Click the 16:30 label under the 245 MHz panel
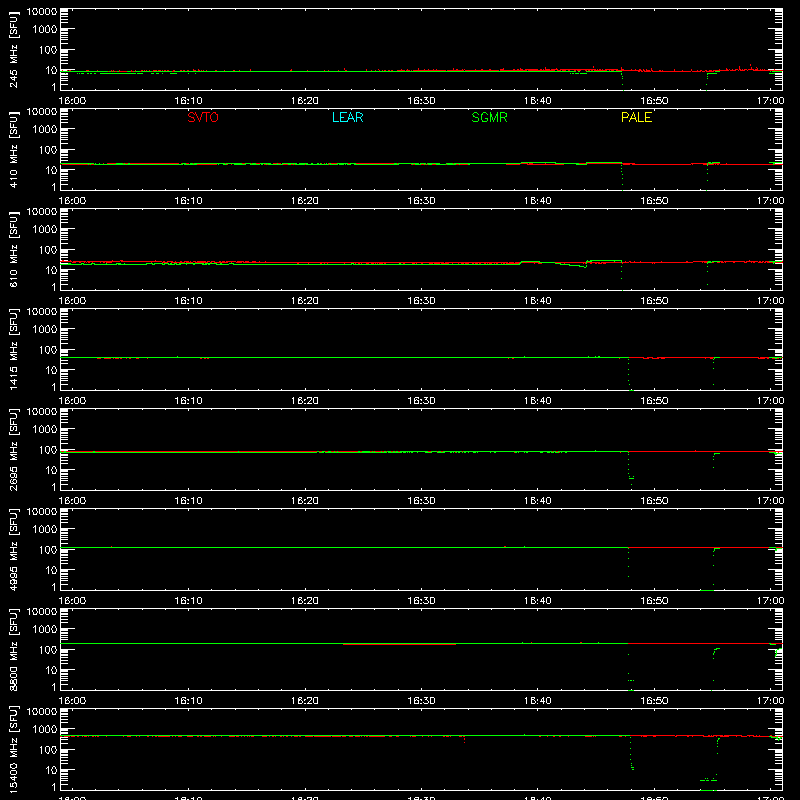 point(421,101)
